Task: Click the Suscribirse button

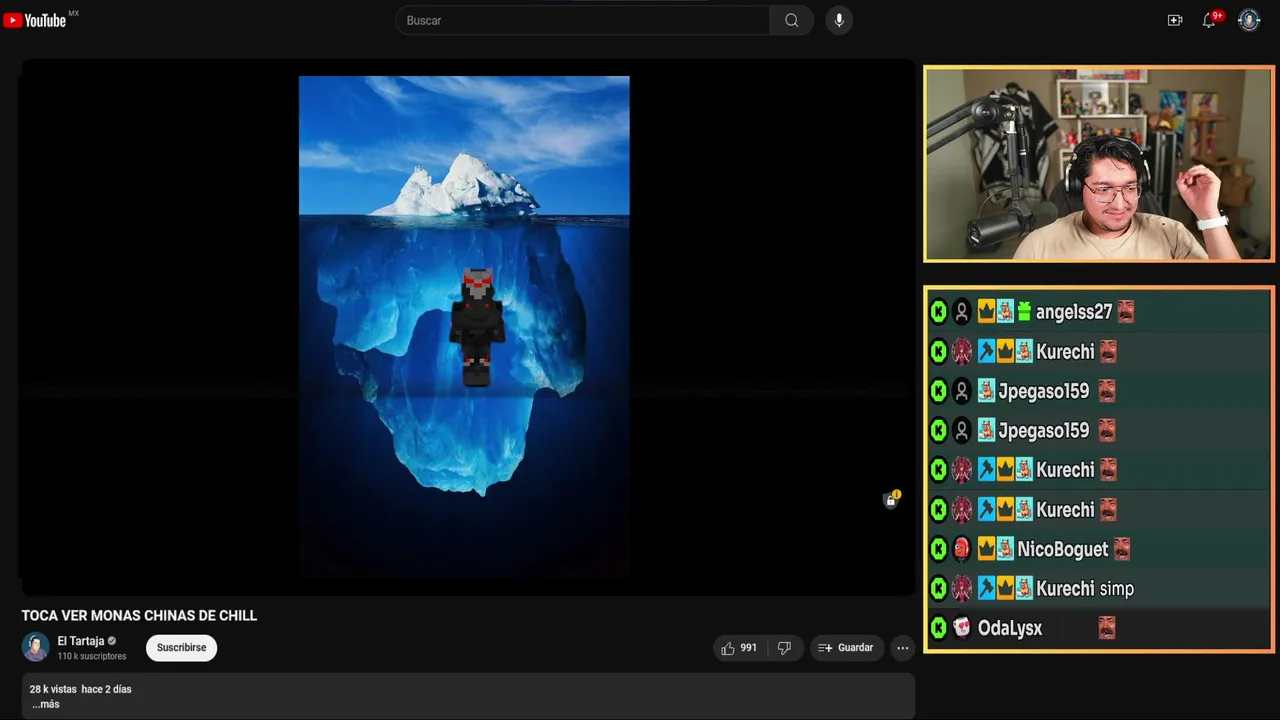Action: 181,648
